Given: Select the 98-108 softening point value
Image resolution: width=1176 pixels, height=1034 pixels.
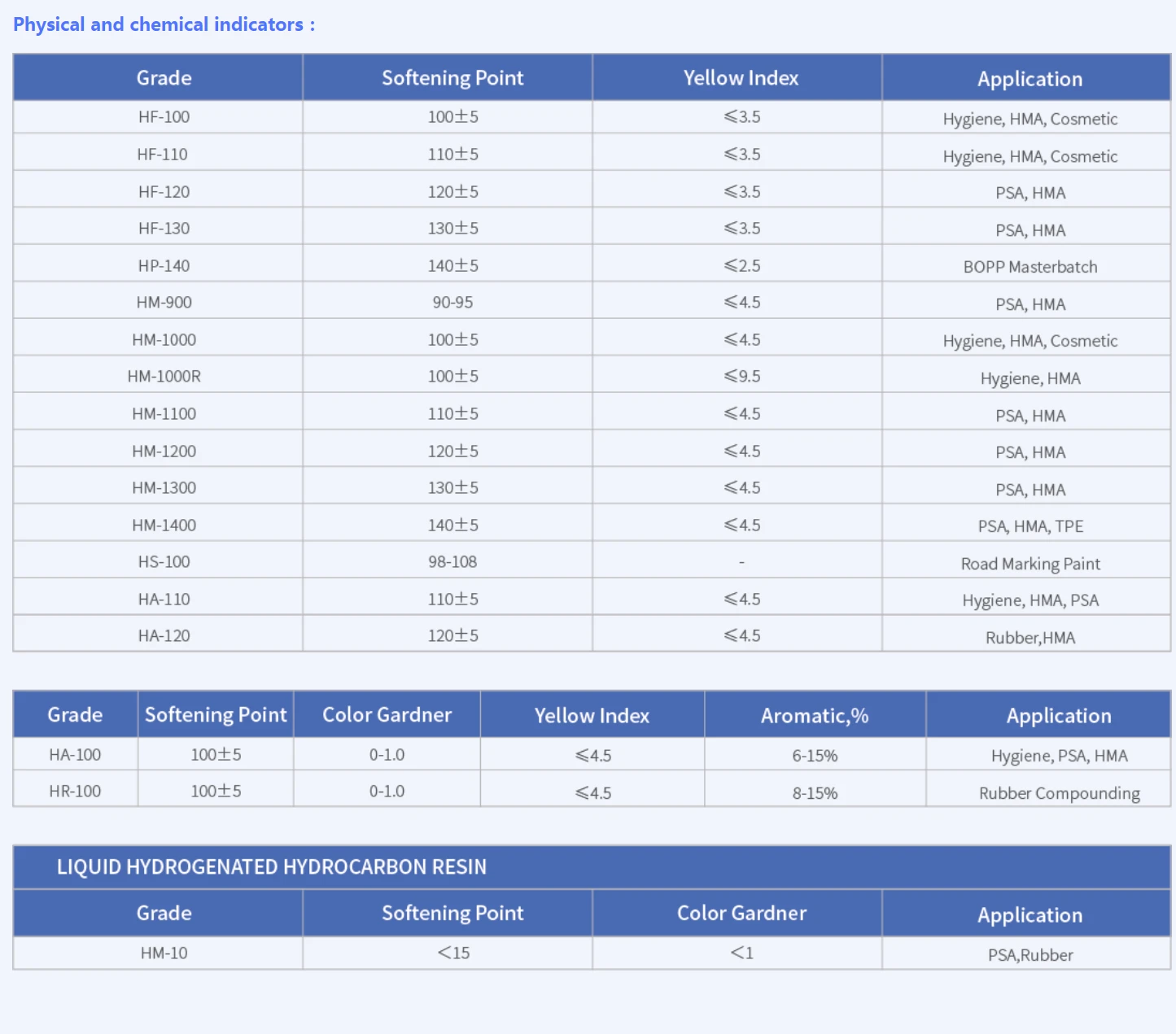Looking at the screenshot, I should (x=452, y=562).
